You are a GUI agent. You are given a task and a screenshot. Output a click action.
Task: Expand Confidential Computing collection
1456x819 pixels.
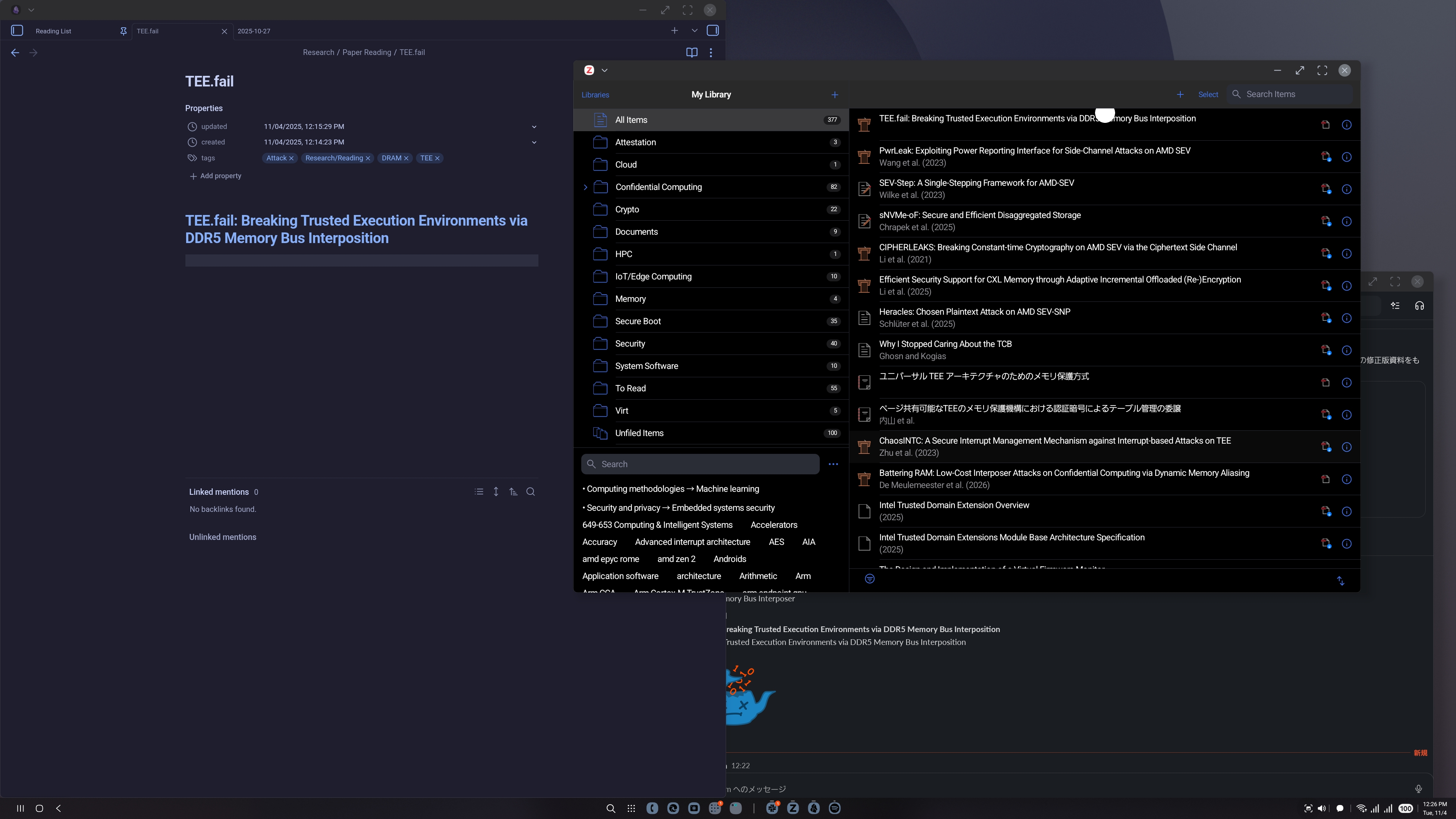[x=585, y=187]
